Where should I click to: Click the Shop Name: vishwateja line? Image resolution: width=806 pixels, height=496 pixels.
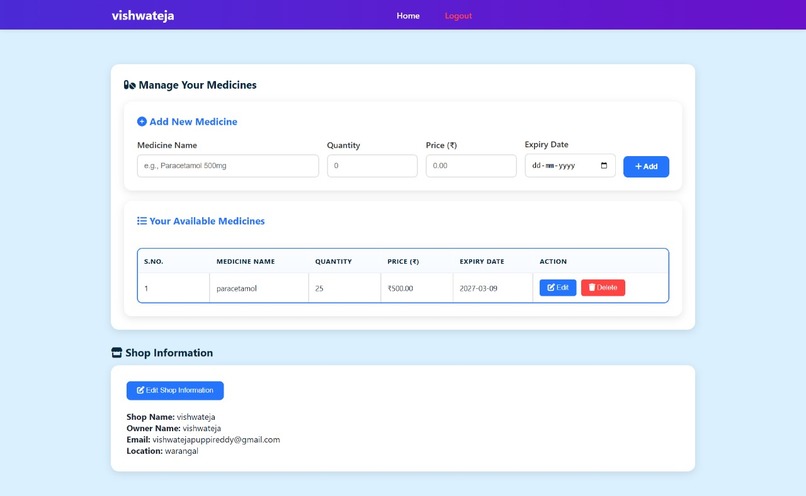click(171, 417)
